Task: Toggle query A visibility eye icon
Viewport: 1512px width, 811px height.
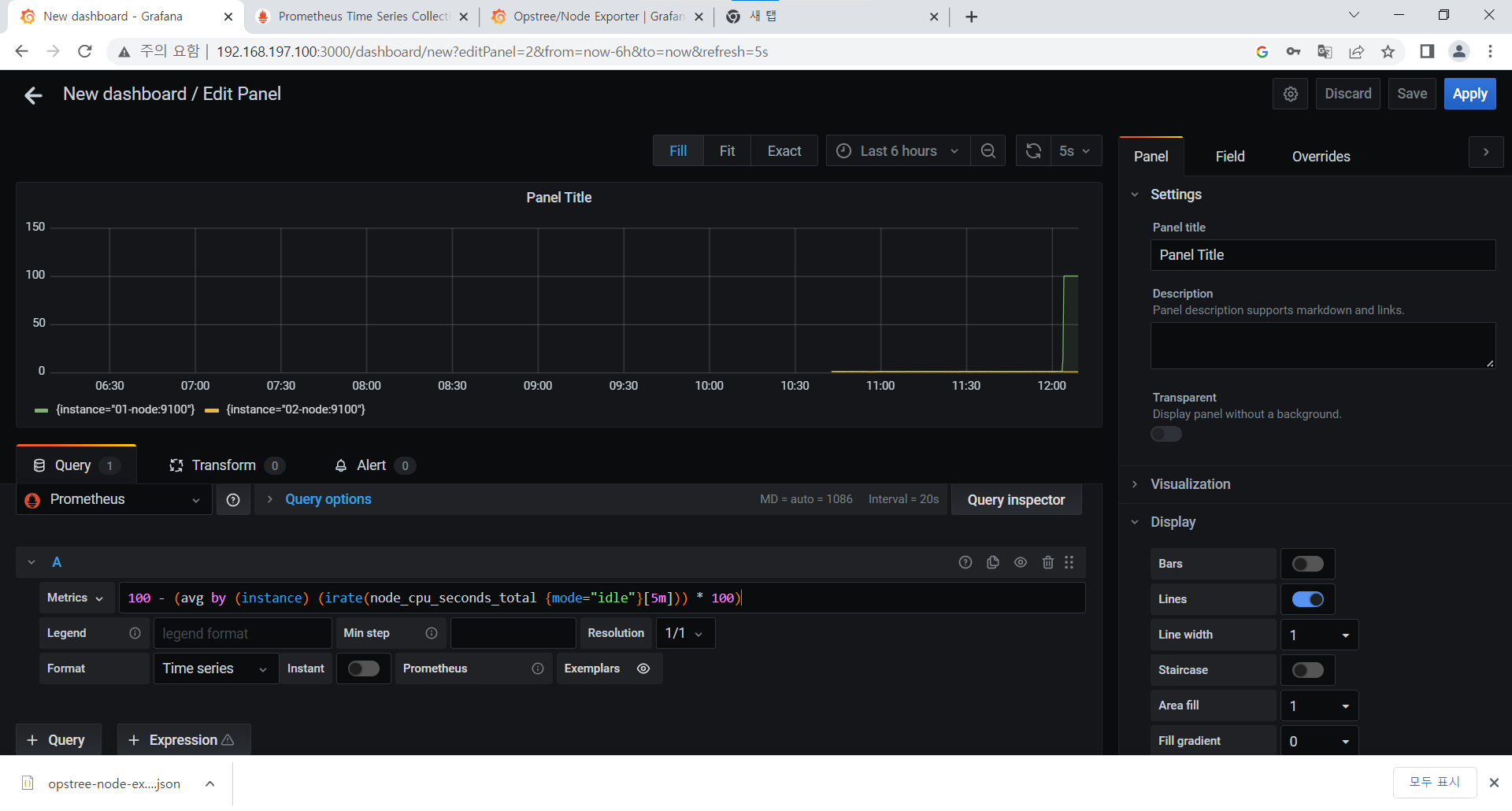Action: (x=1021, y=562)
